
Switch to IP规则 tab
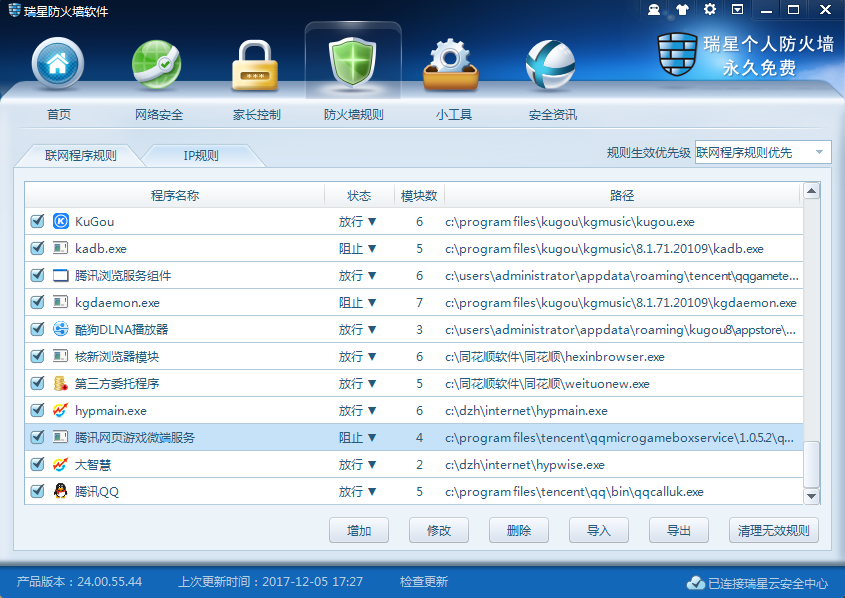pos(201,156)
